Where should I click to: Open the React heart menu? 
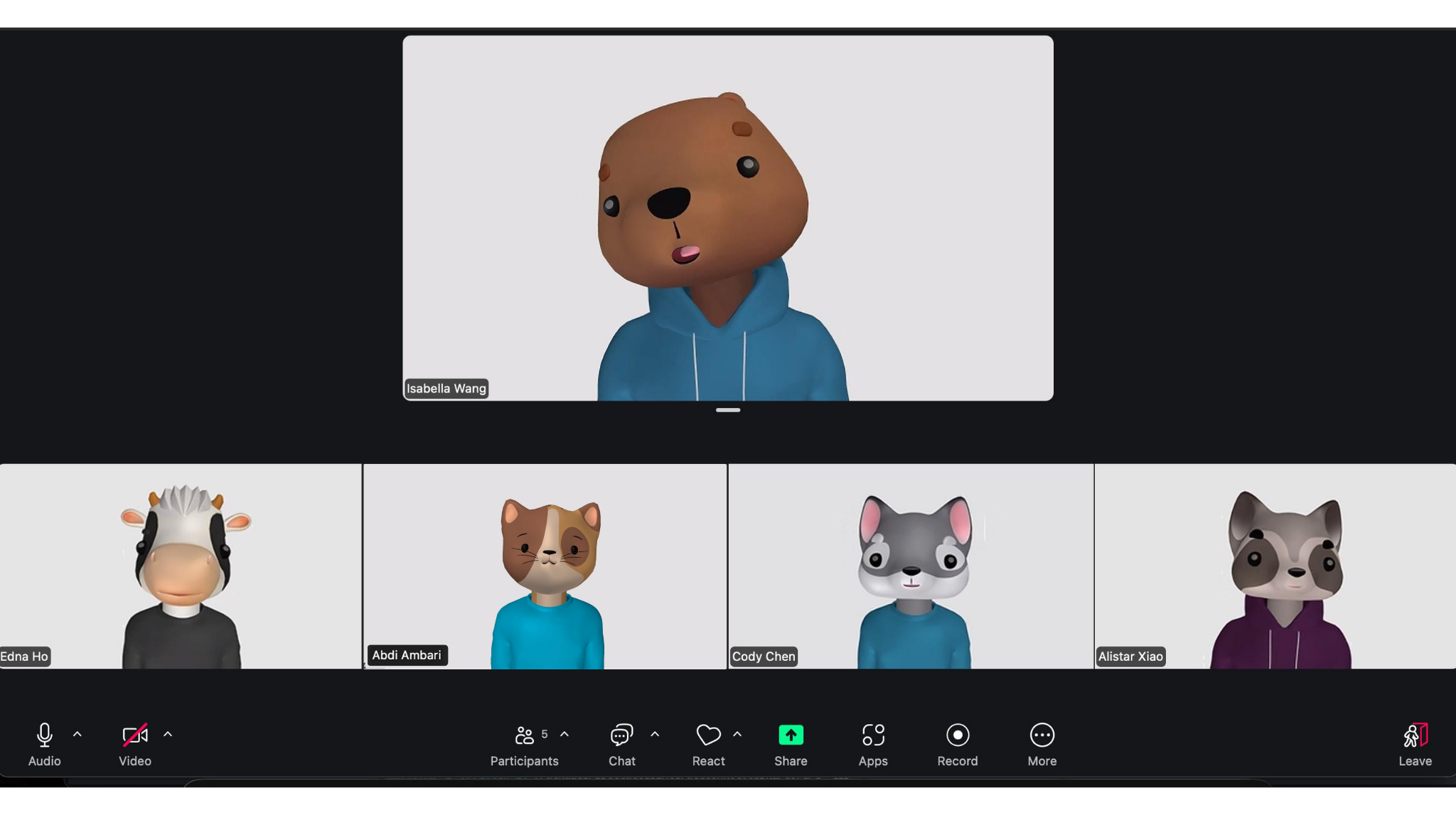point(708,735)
